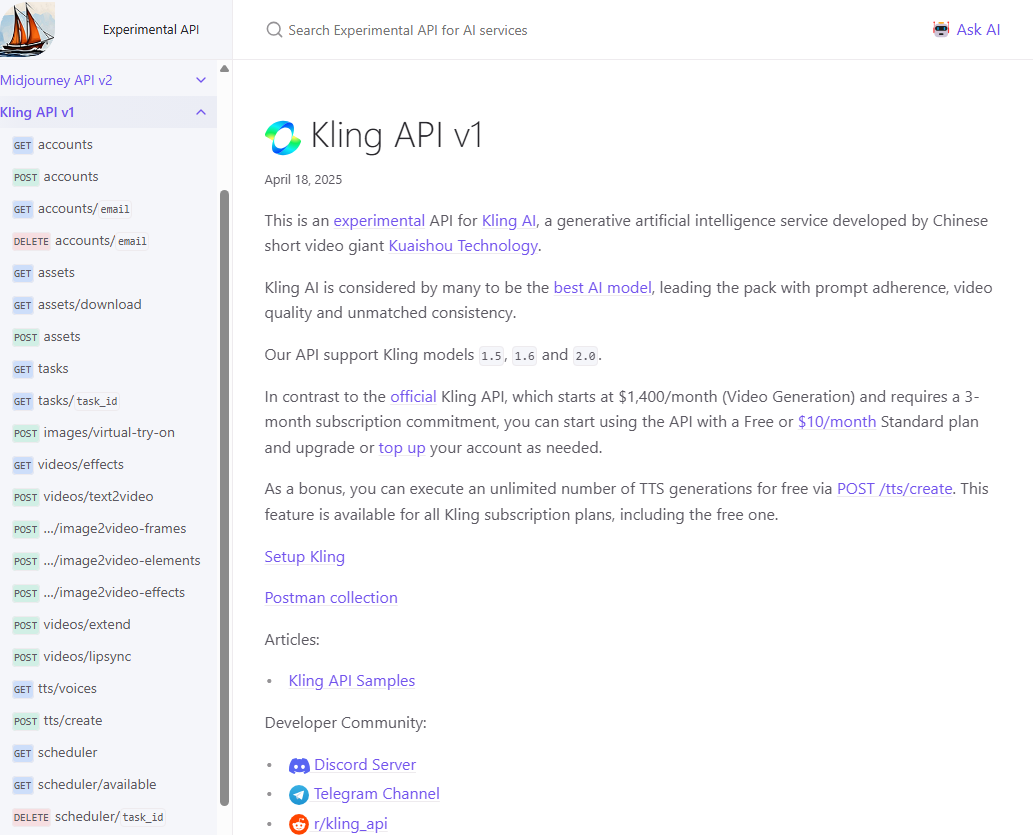Screen dimensions: 1036x835
Task: Click the Reddit icon next to r/kling_api
Action: [299, 824]
